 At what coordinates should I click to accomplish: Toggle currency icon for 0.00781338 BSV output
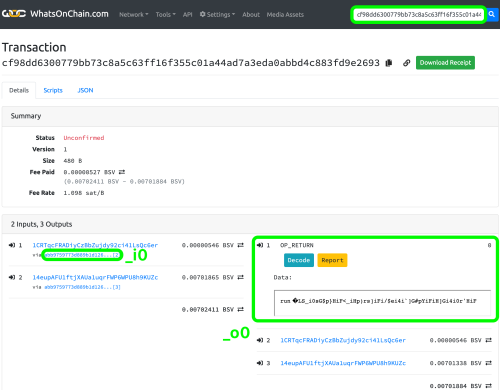[488, 363]
